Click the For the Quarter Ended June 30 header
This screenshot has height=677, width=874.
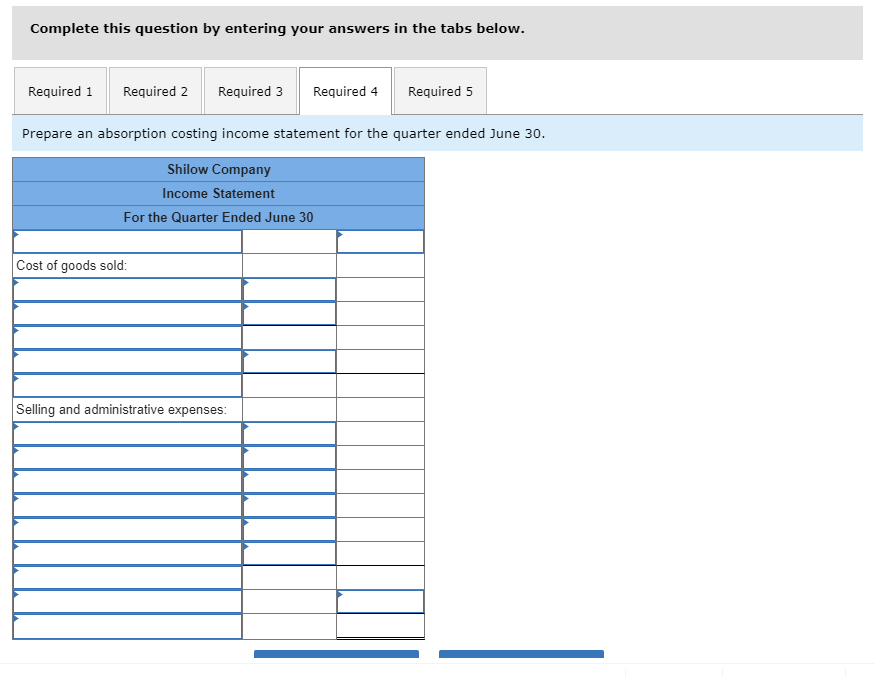218,217
